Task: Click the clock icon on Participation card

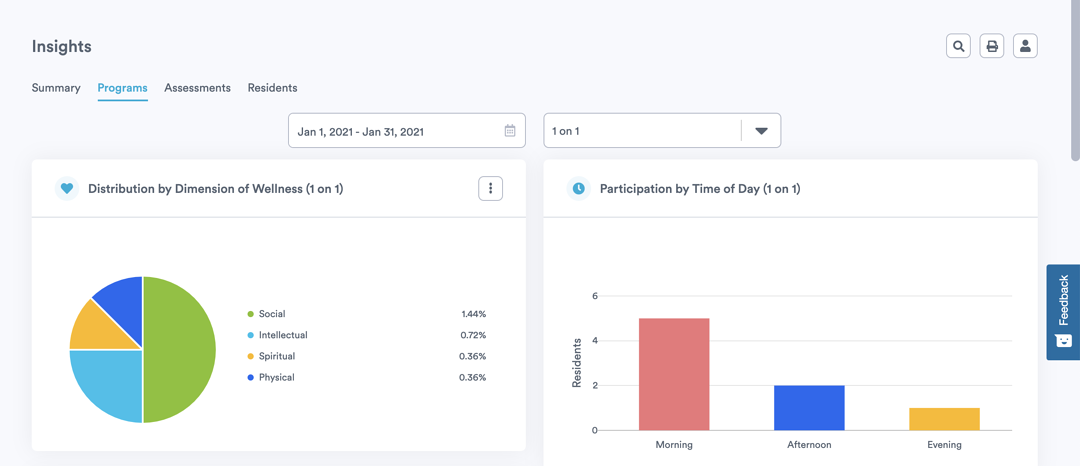Action: point(578,188)
